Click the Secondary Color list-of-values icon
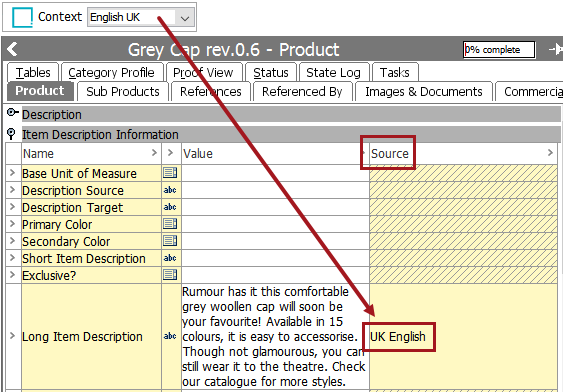The width and height of the screenshot is (563, 392). pos(170,241)
